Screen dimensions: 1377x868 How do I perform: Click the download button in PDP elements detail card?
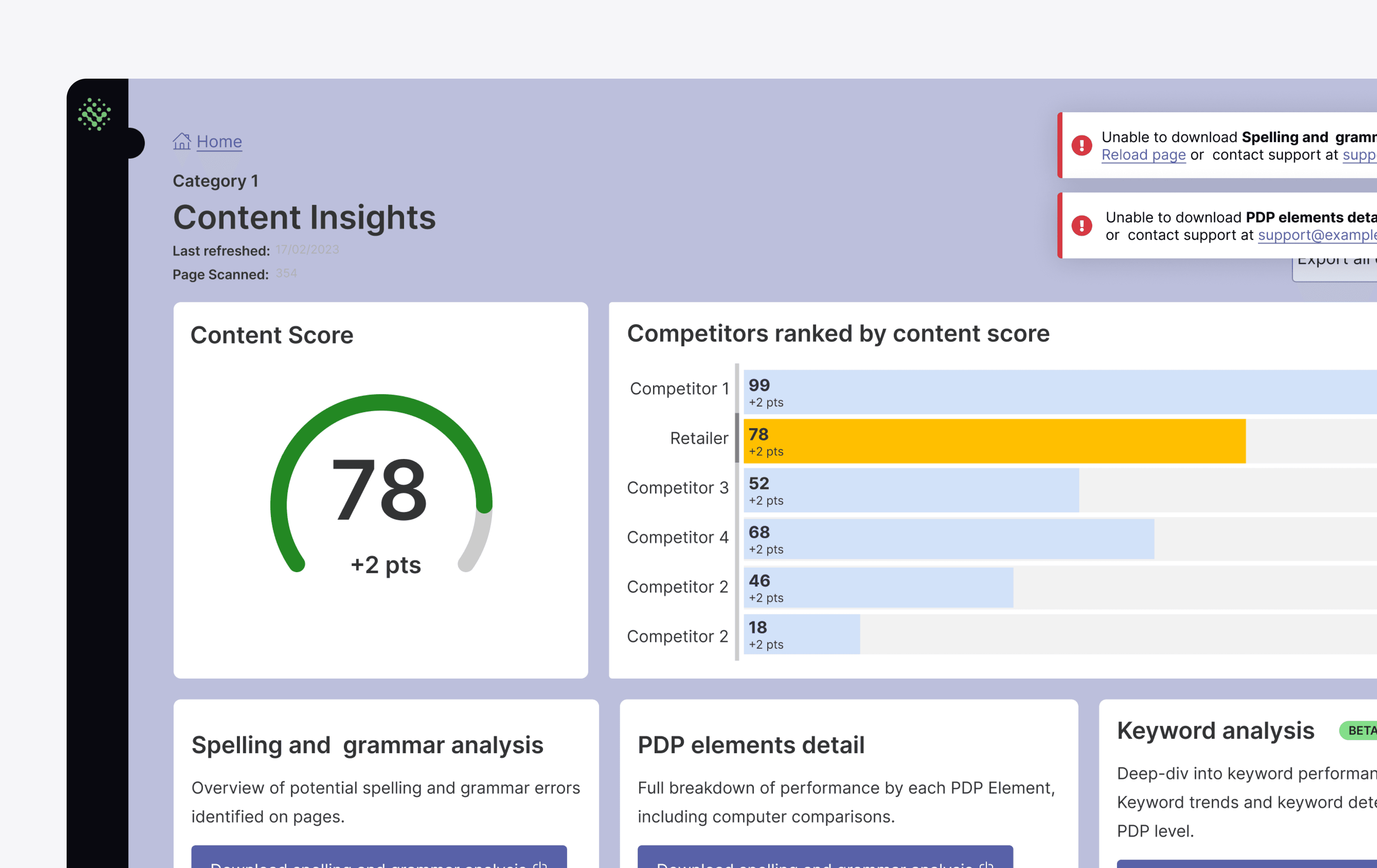(825, 857)
